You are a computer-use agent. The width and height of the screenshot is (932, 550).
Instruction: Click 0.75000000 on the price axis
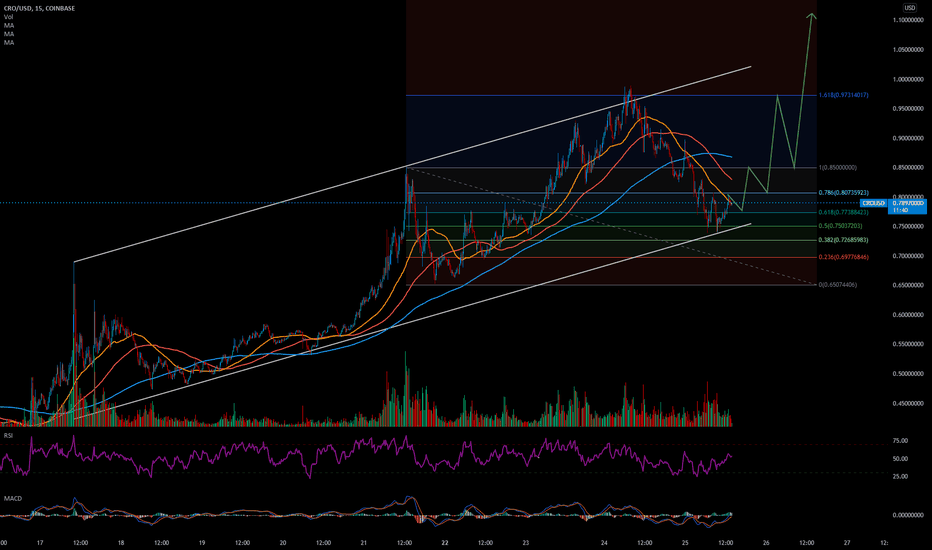point(908,227)
